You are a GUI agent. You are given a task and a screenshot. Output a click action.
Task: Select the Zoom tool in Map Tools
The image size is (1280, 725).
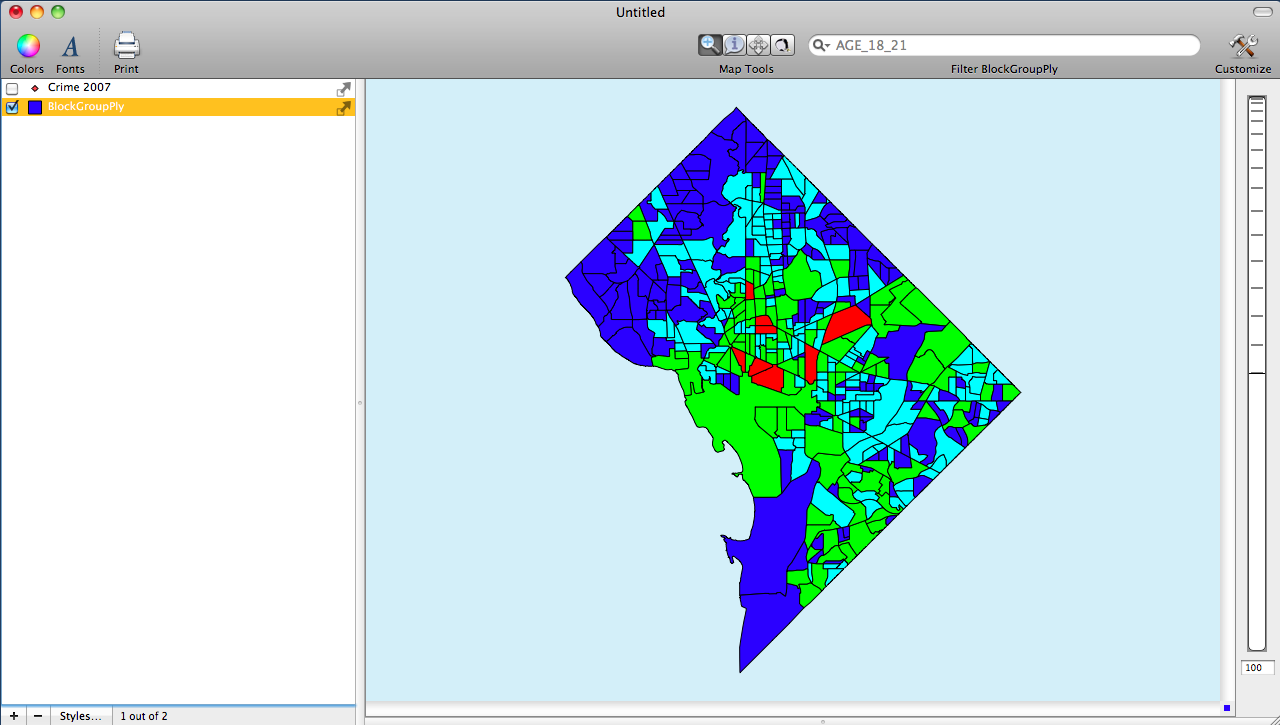pyautogui.click(x=710, y=44)
